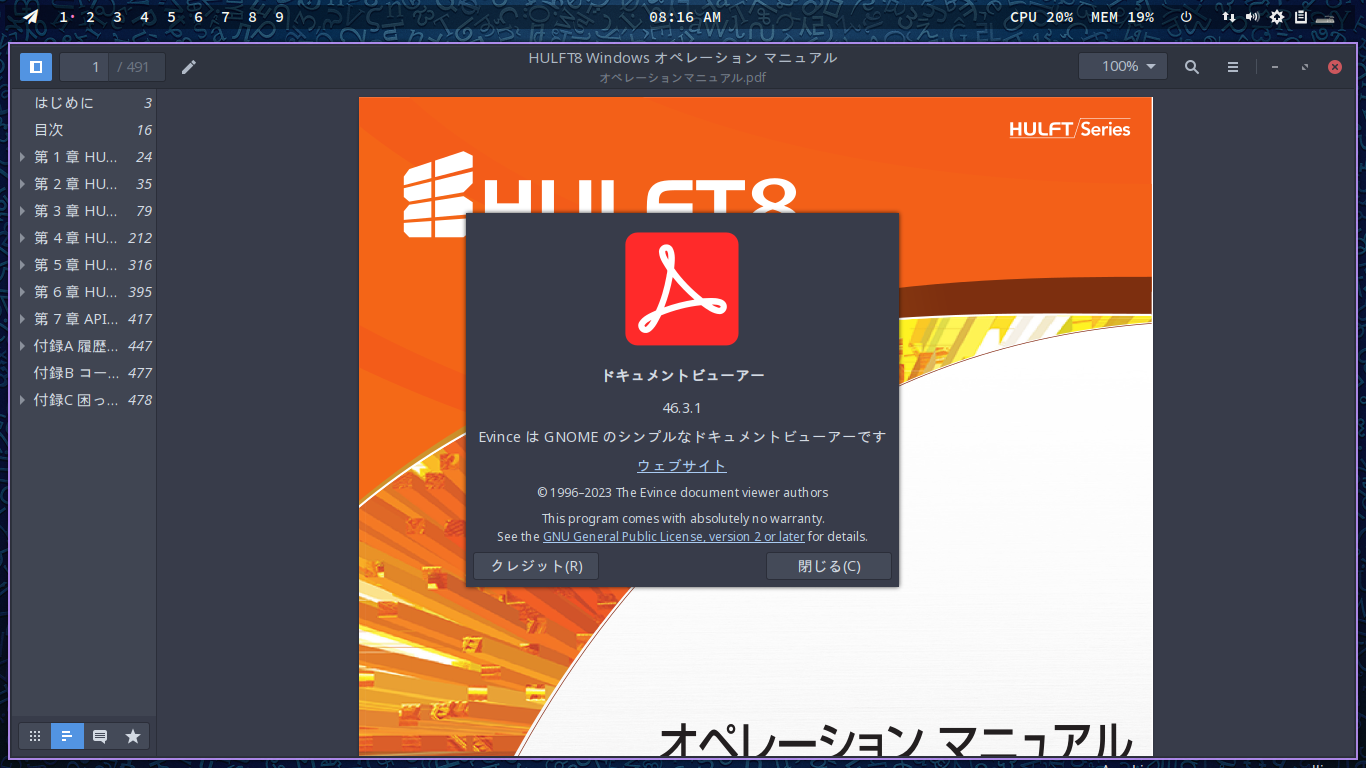
Task: Switch to workspace 9
Action: pyautogui.click(x=279, y=17)
